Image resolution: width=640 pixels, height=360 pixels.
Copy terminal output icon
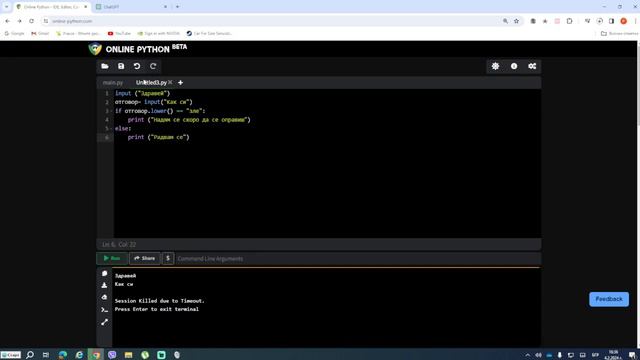click(104, 273)
